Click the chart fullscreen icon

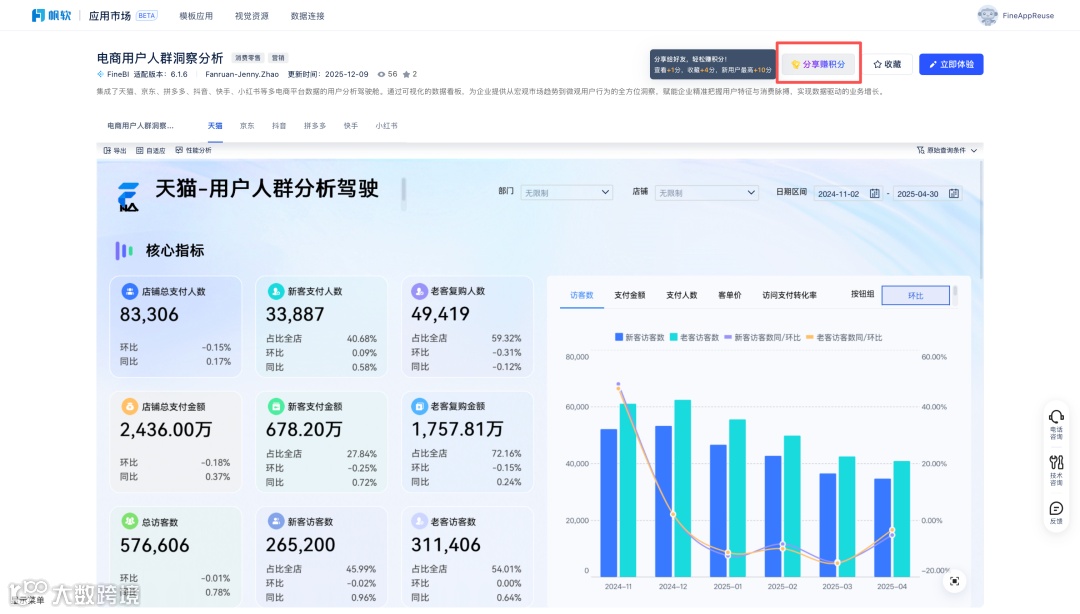[954, 582]
